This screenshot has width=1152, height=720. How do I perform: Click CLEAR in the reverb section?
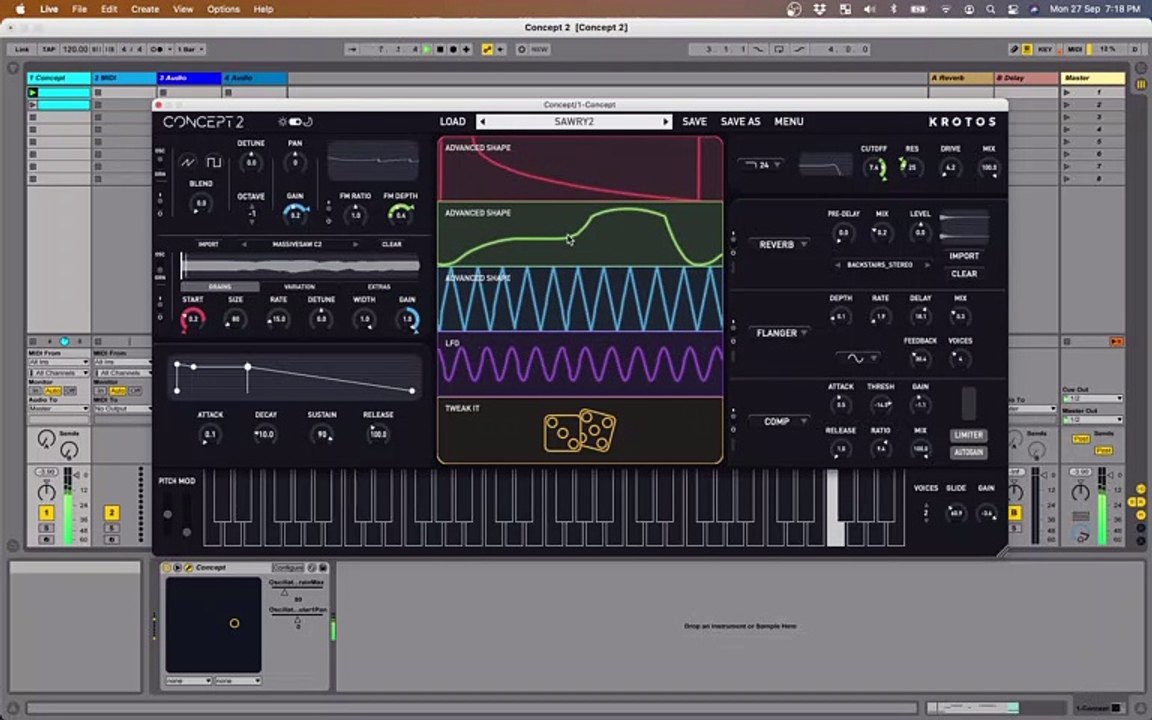[964, 273]
